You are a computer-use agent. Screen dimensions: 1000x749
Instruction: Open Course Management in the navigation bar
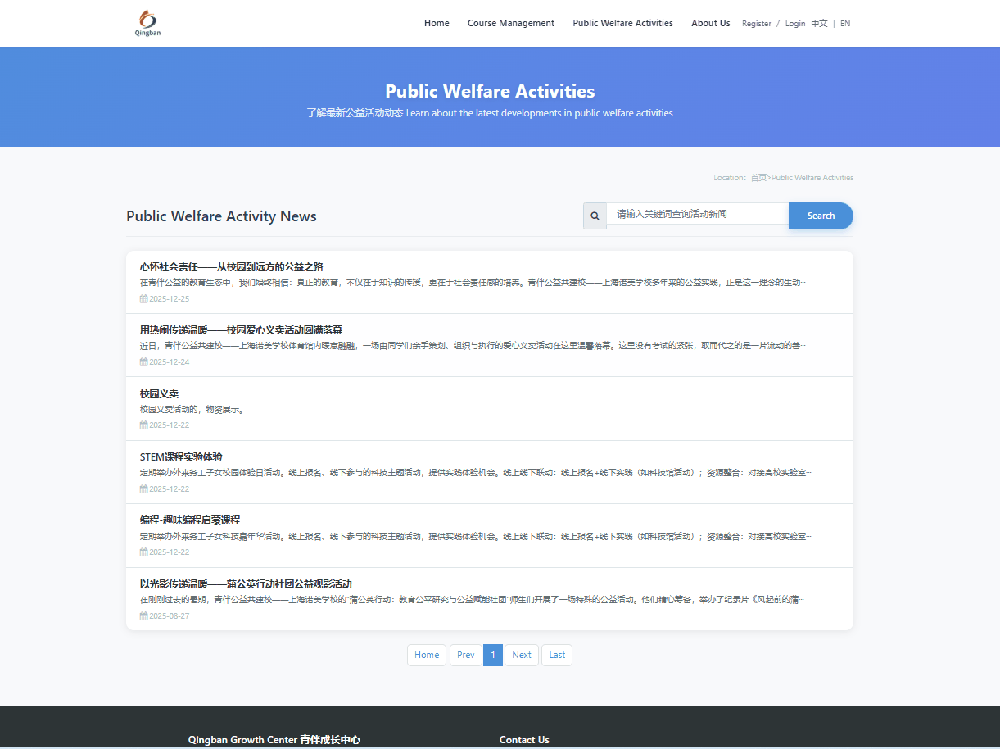point(511,23)
